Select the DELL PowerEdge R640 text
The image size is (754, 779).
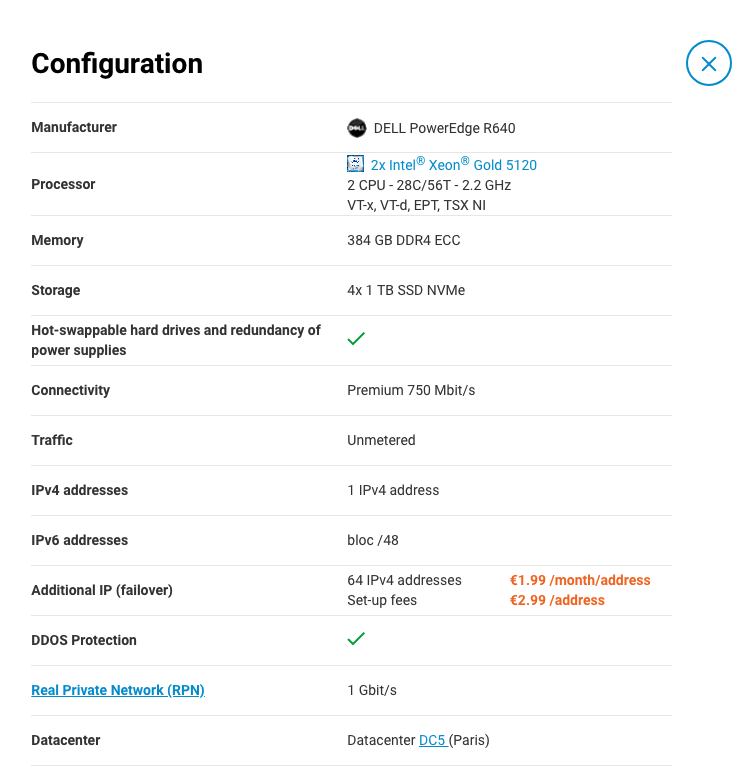click(x=444, y=128)
